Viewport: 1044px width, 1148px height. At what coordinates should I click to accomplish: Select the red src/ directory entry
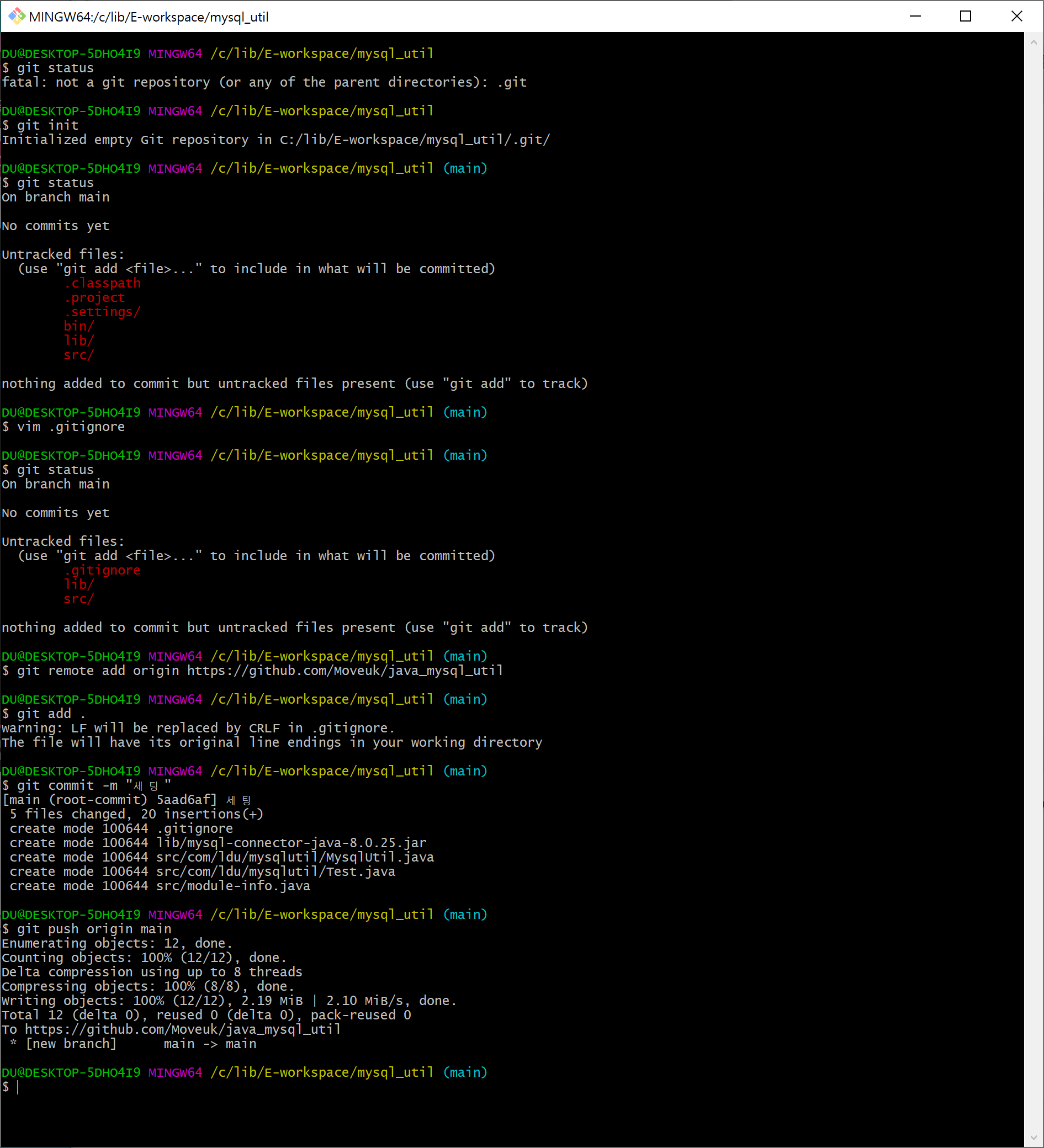click(x=78, y=354)
